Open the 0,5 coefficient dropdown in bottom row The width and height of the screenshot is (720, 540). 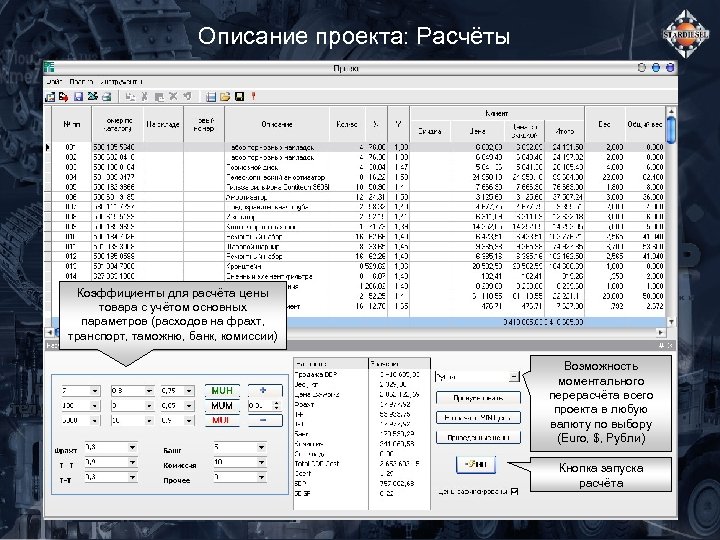pyautogui.click(x=189, y=421)
